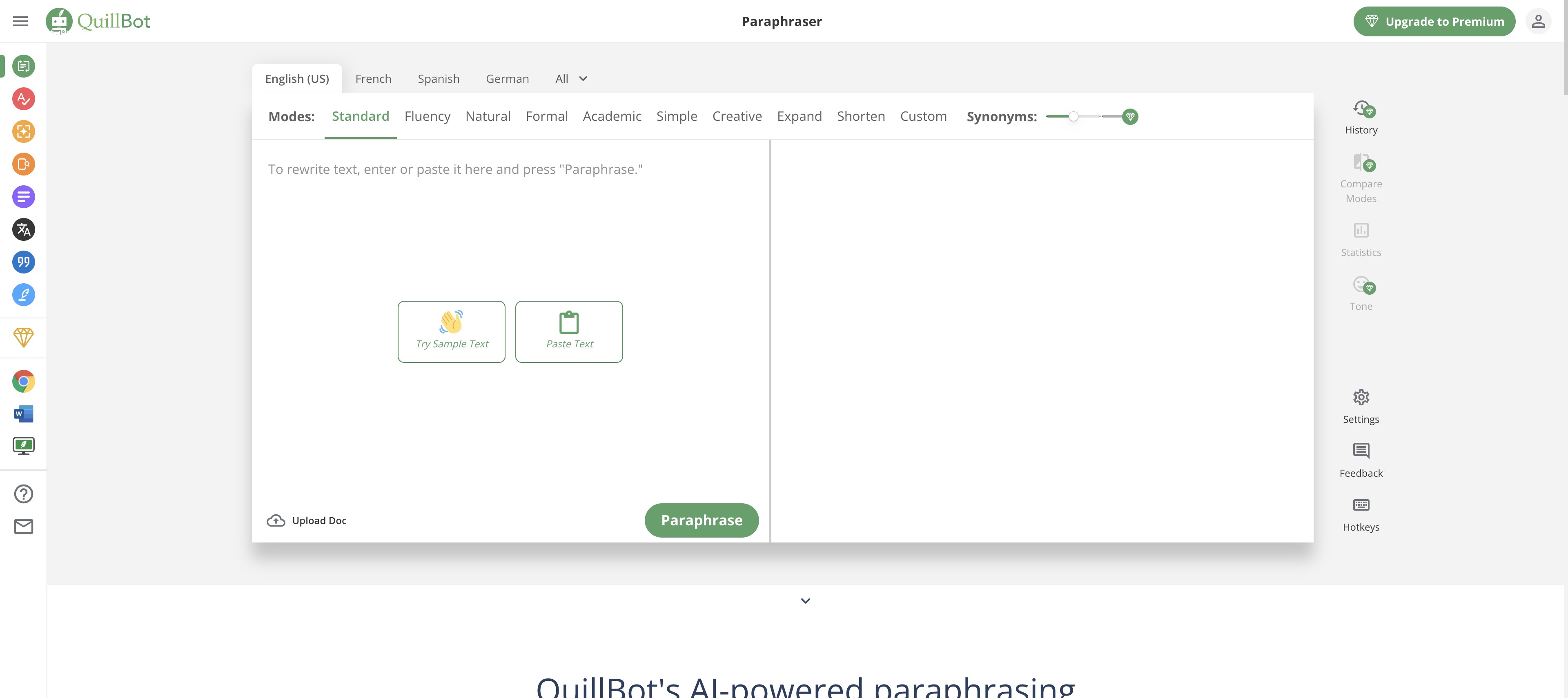The height and width of the screenshot is (698, 1568).
Task: Click the Upload Doc cloud icon
Action: point(276,520)
